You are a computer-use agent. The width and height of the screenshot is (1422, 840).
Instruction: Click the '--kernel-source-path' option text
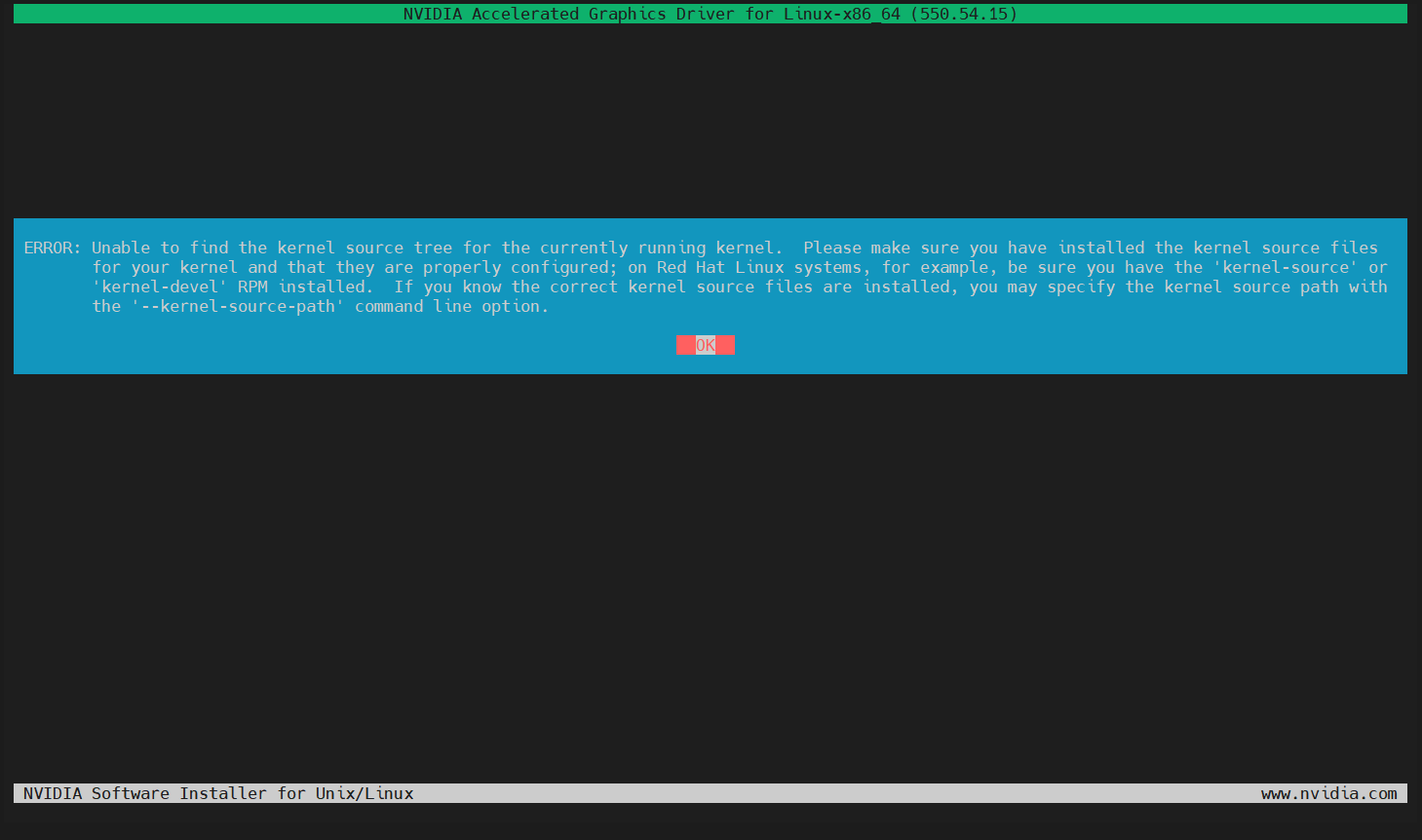tap(238, 306)
